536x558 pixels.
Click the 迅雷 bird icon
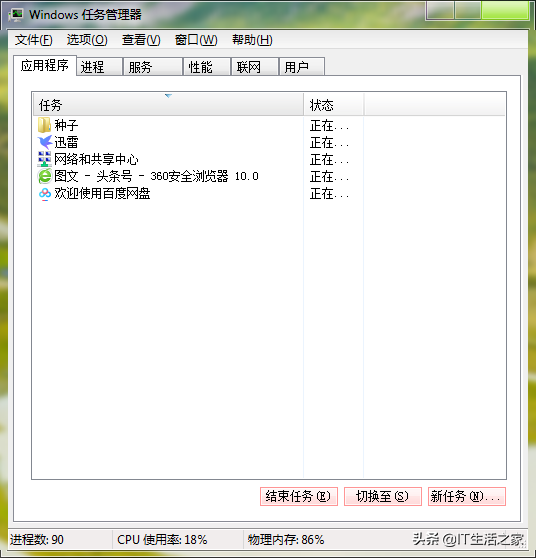(45, 142)
